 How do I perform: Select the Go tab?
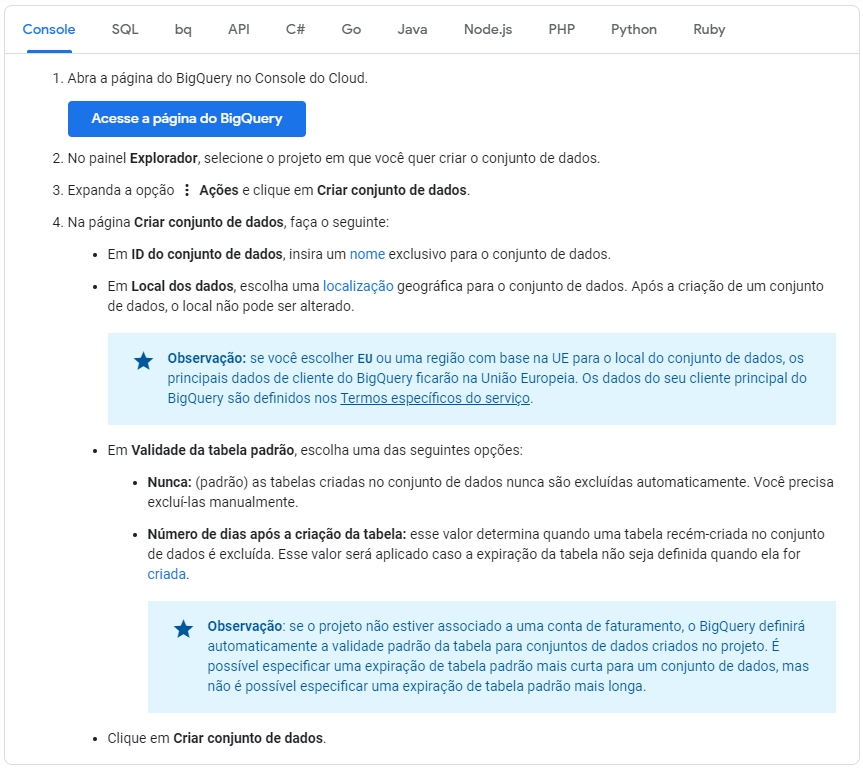tap(351, 30)
